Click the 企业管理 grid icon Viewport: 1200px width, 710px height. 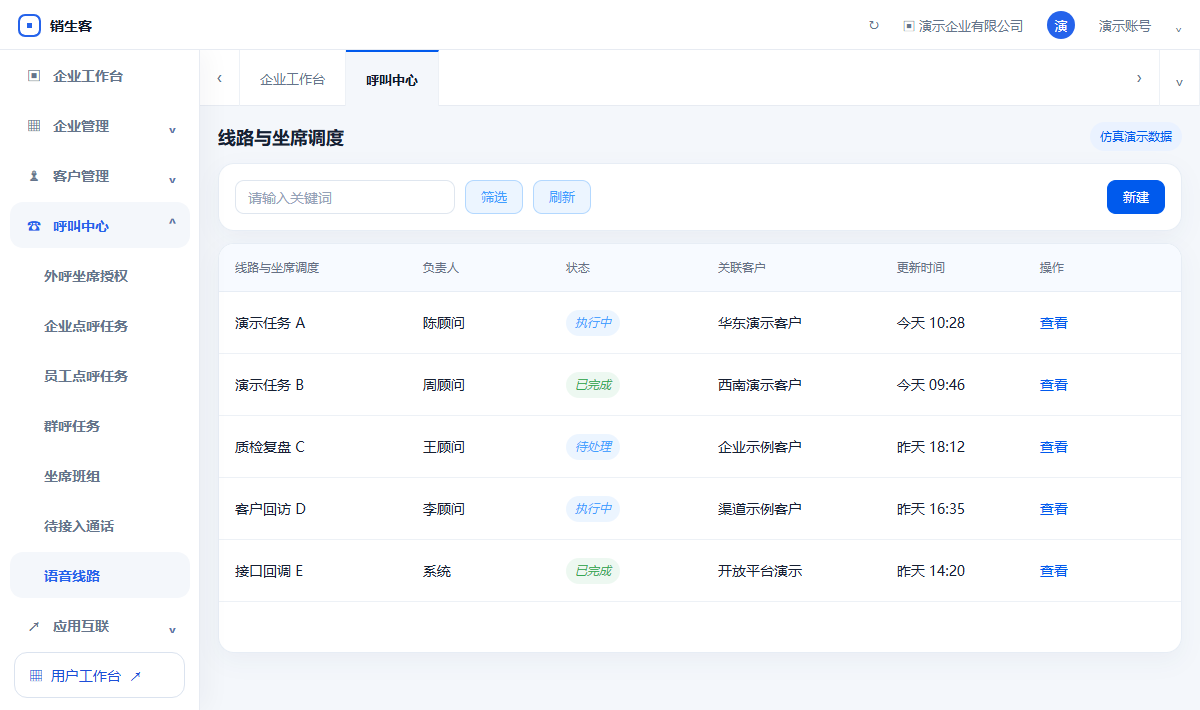click(x=34, y=126)
